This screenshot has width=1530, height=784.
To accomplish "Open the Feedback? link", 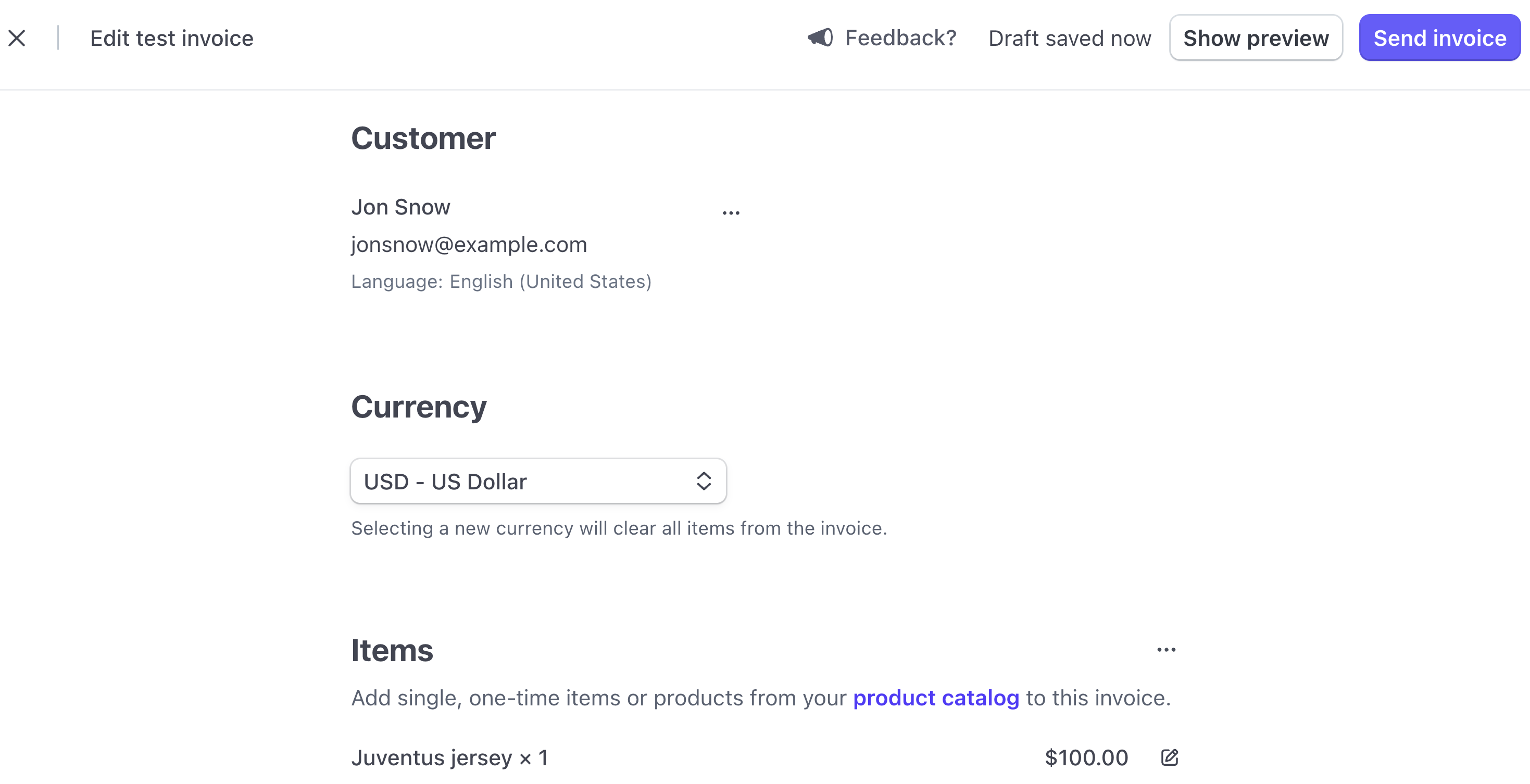I will pyautogui.click(x=900, y=38).
